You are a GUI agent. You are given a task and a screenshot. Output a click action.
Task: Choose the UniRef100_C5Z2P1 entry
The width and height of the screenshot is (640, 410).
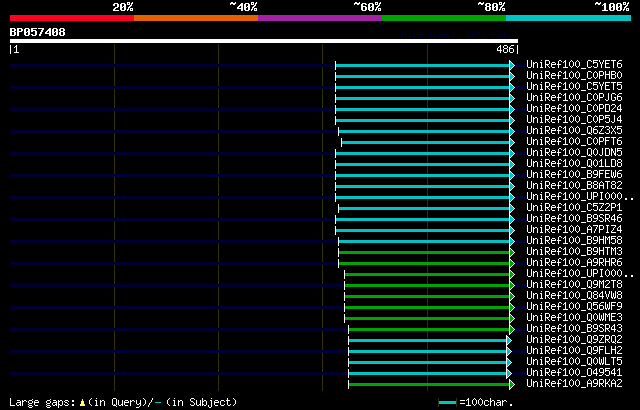(x=574, y=208)
